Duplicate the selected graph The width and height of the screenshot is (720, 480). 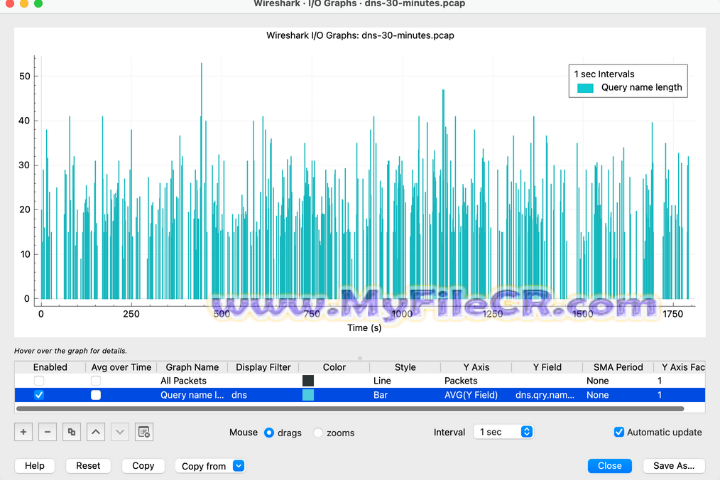coord(72,432)
